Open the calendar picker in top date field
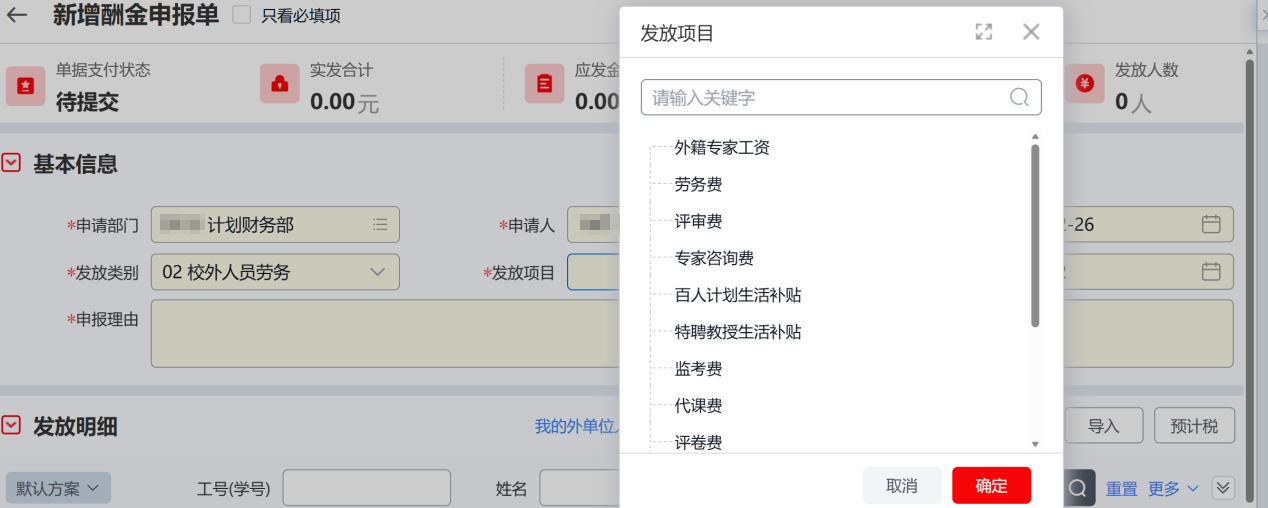1268x508 pixels. 1211,225
